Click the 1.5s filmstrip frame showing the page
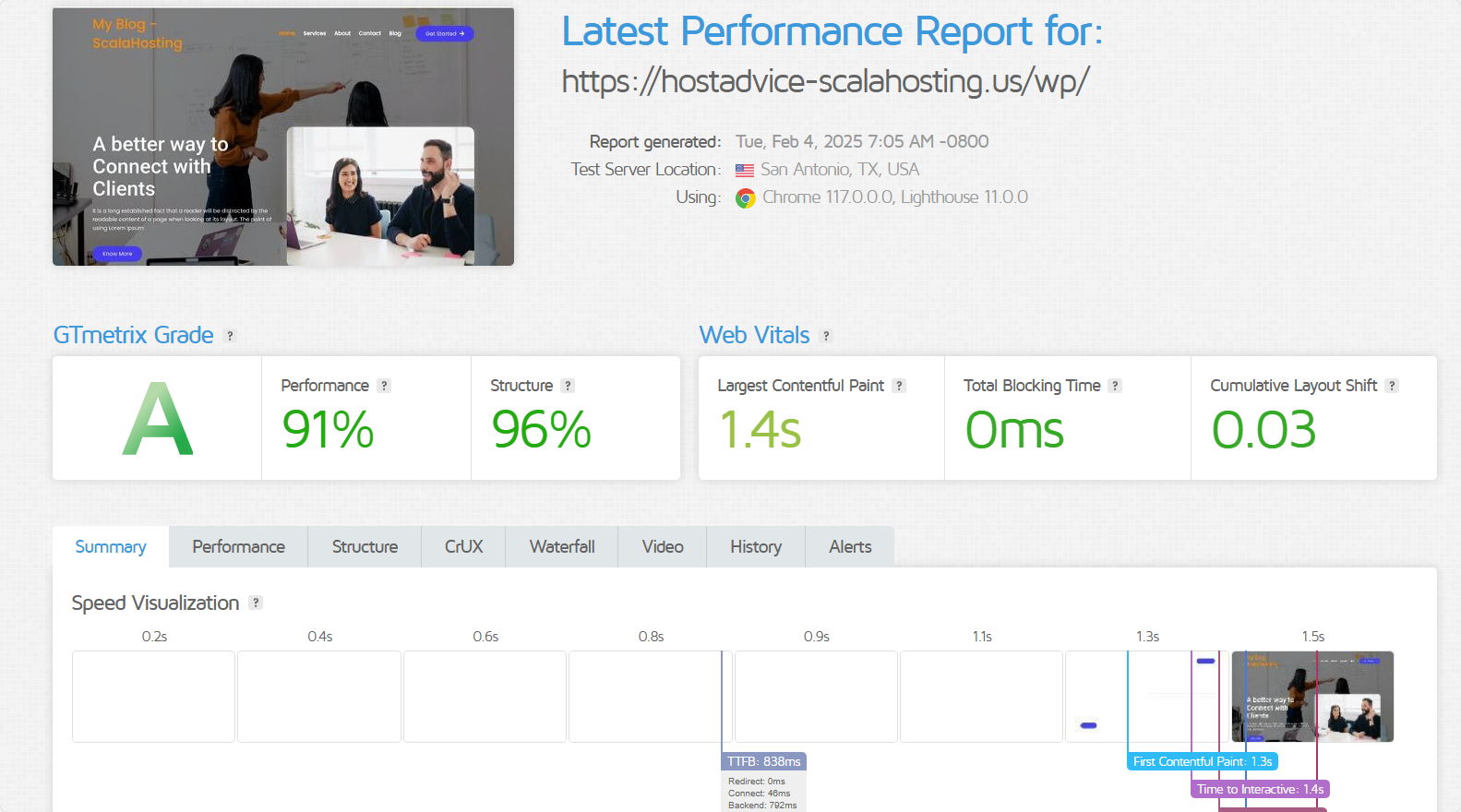Viewport: 1461px width, 812px height. point(1312,697)
